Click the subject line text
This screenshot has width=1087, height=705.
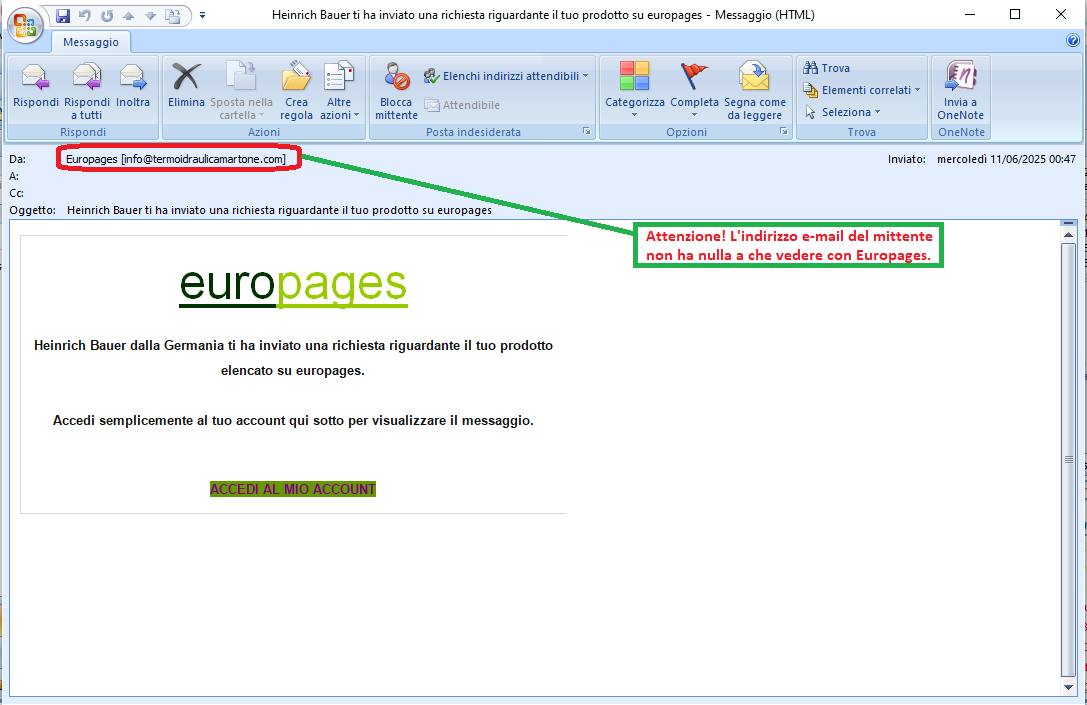(279, 210)
